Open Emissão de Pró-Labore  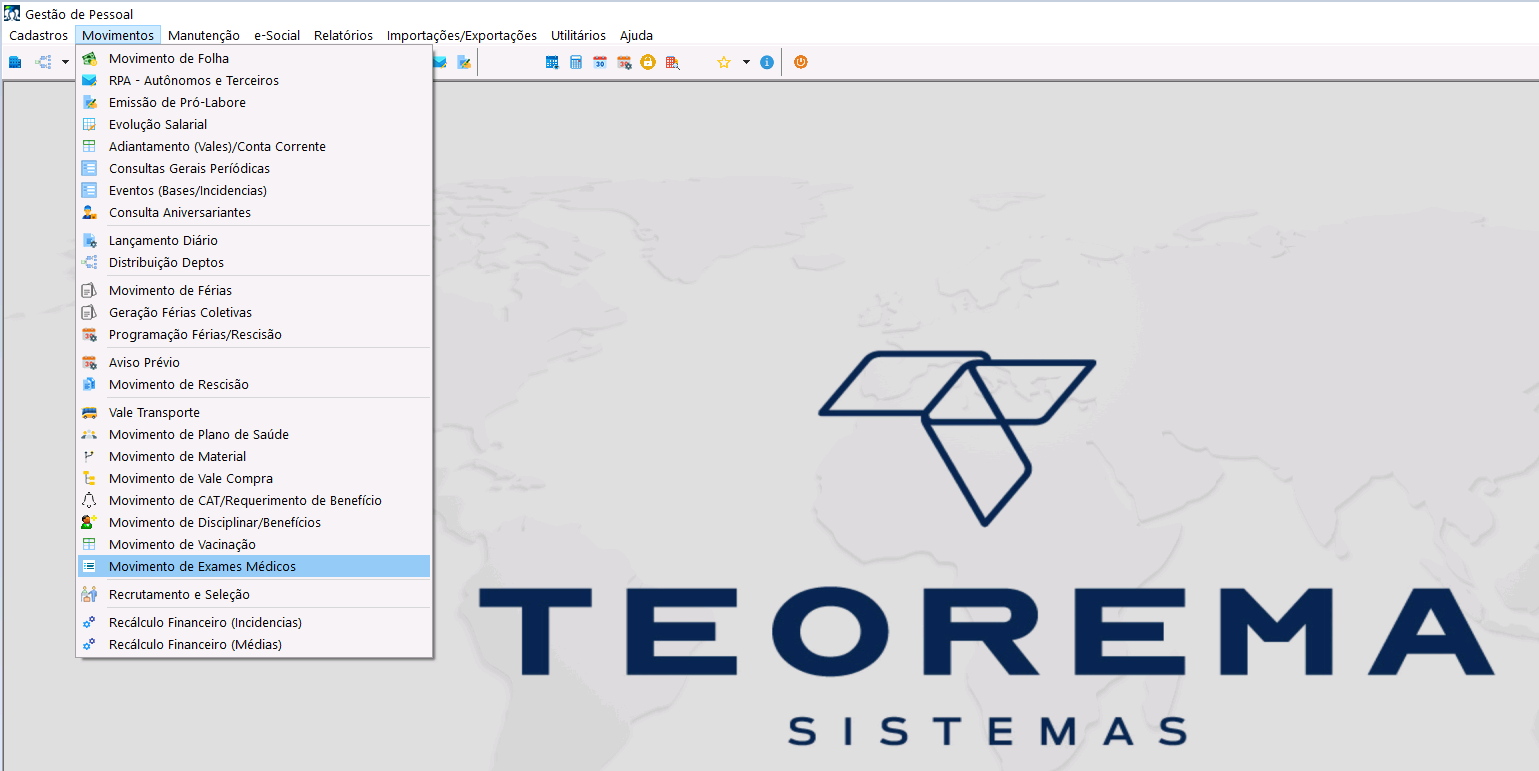coord(254,103)
